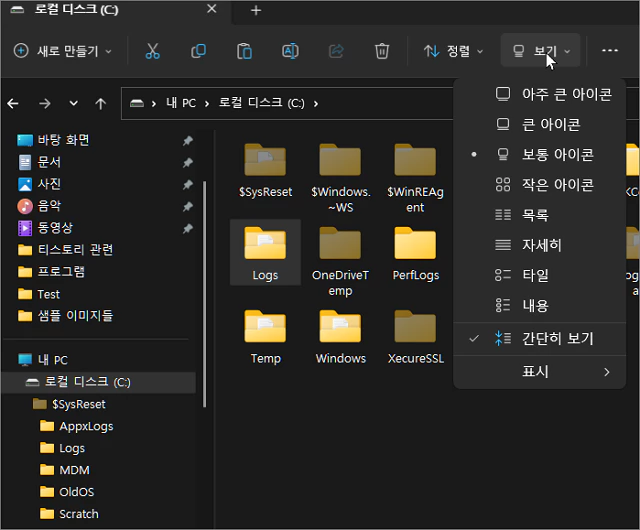640x530 pixels.
Task: Click the Share icon in toolbar
Action: click(x=336, y=51)
